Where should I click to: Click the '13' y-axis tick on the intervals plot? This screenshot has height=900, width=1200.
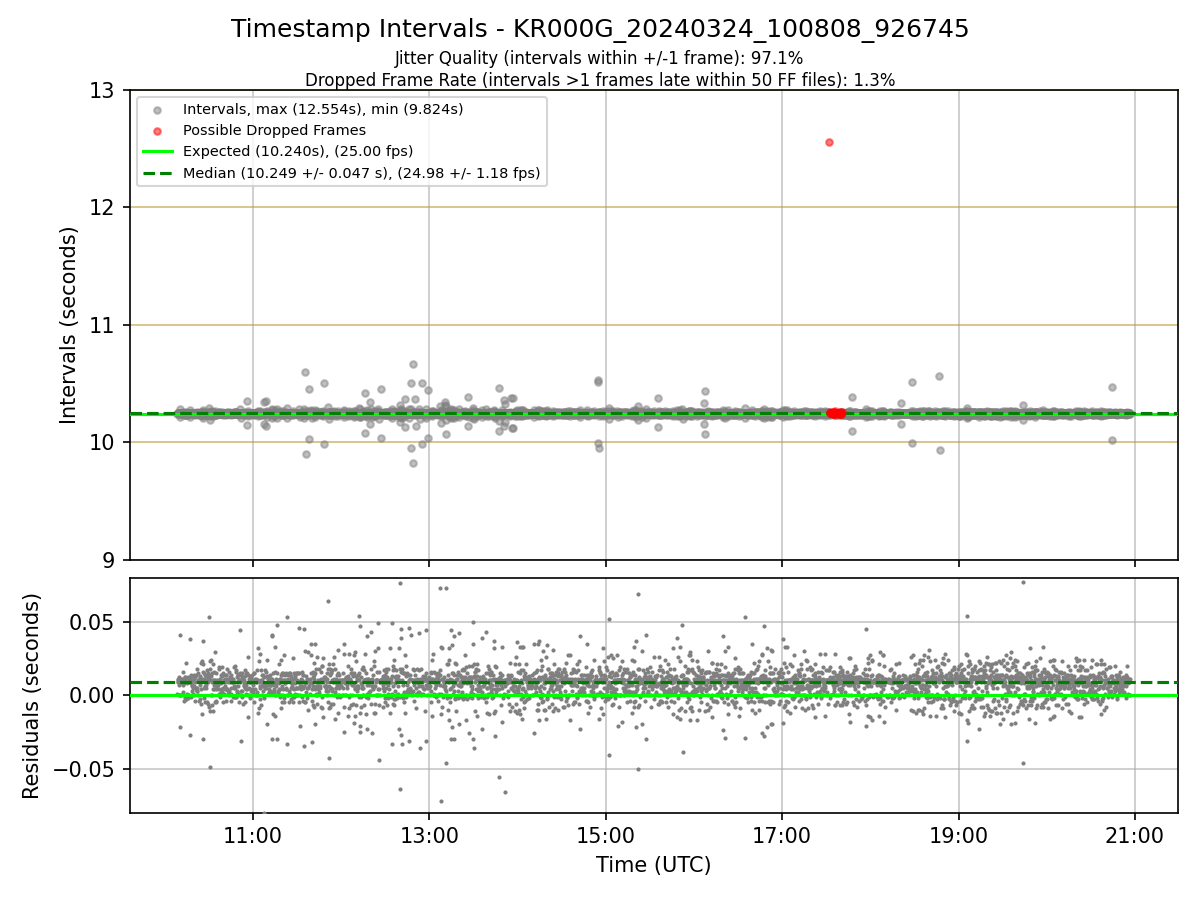(103, 91)
